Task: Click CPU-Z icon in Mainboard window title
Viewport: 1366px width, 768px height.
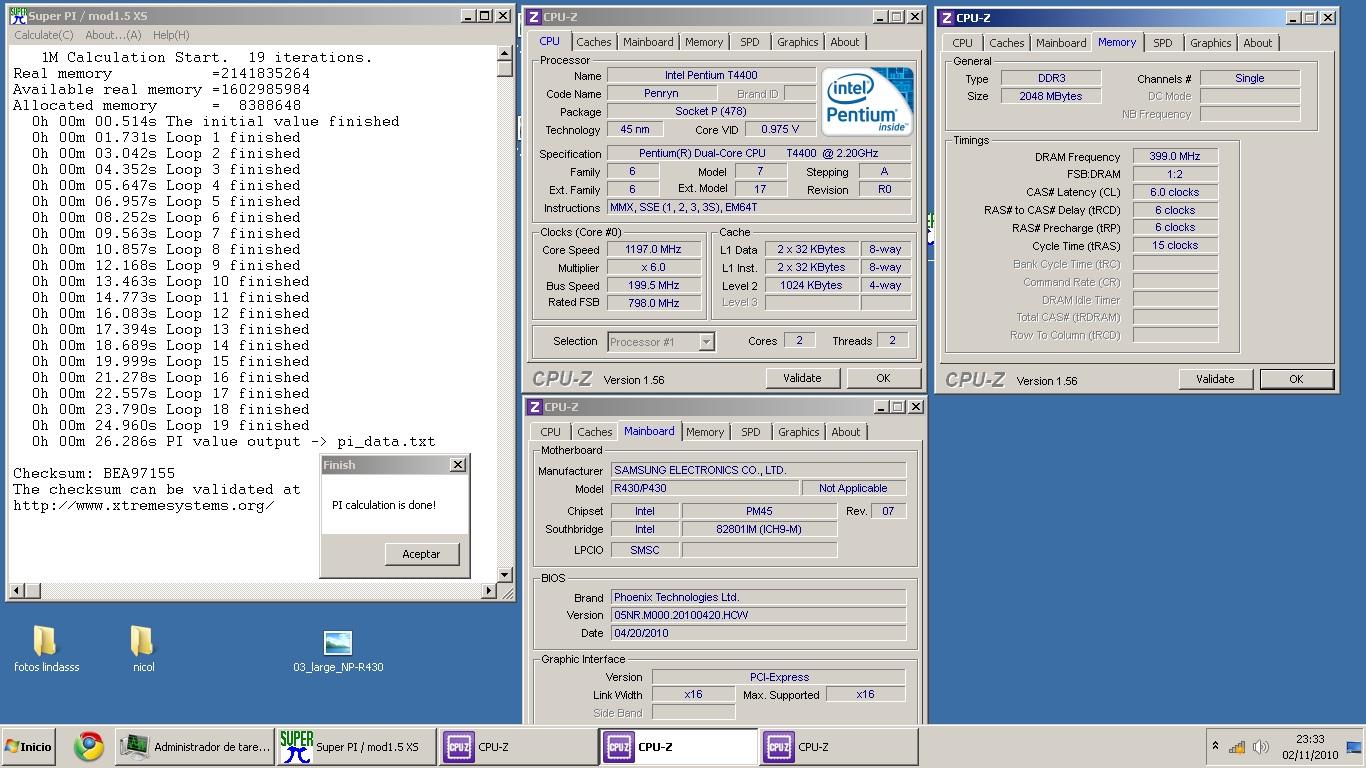Action: tap(534, 407)
